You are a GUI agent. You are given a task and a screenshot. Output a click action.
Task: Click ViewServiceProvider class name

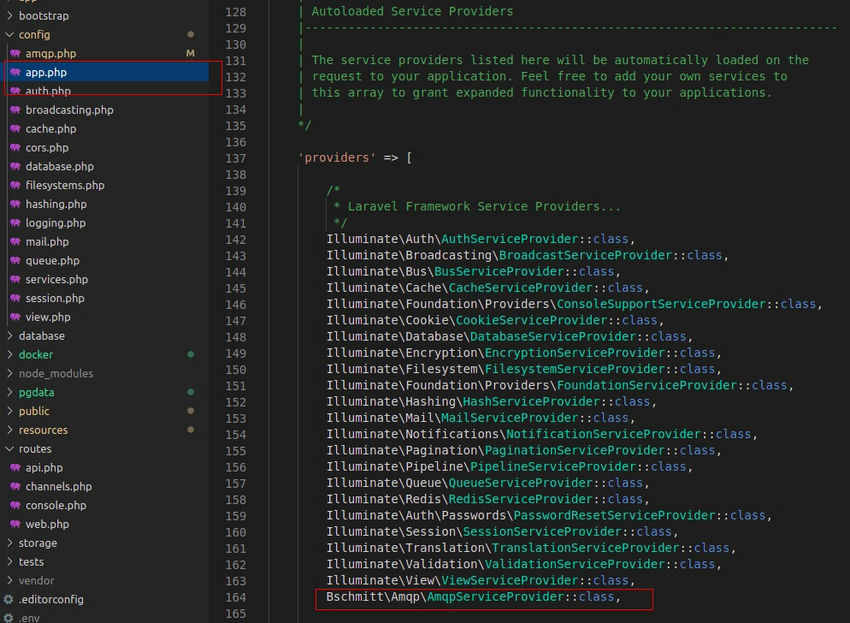[x=510, y=581]
